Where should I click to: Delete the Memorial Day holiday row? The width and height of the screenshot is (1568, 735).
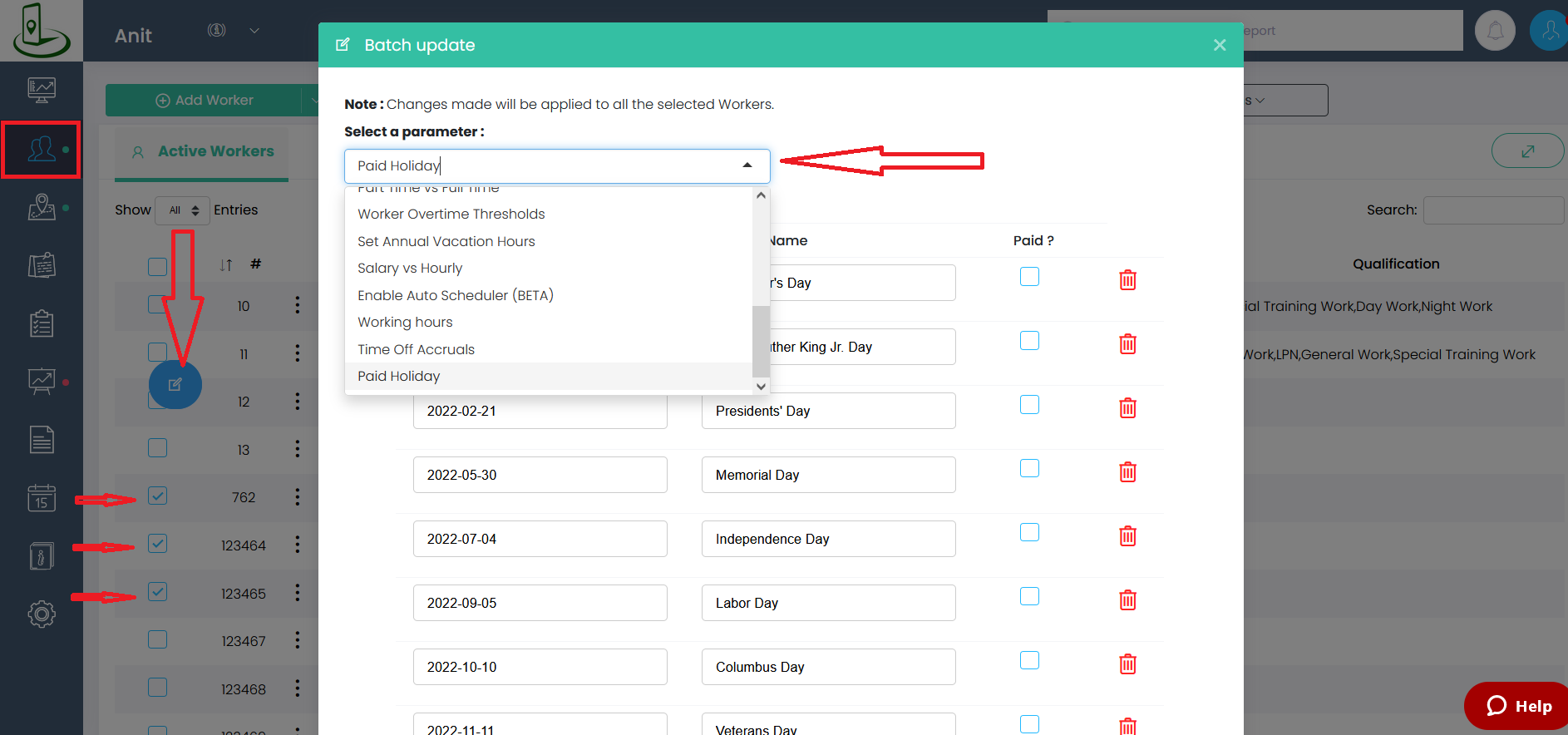[1127, 472]
